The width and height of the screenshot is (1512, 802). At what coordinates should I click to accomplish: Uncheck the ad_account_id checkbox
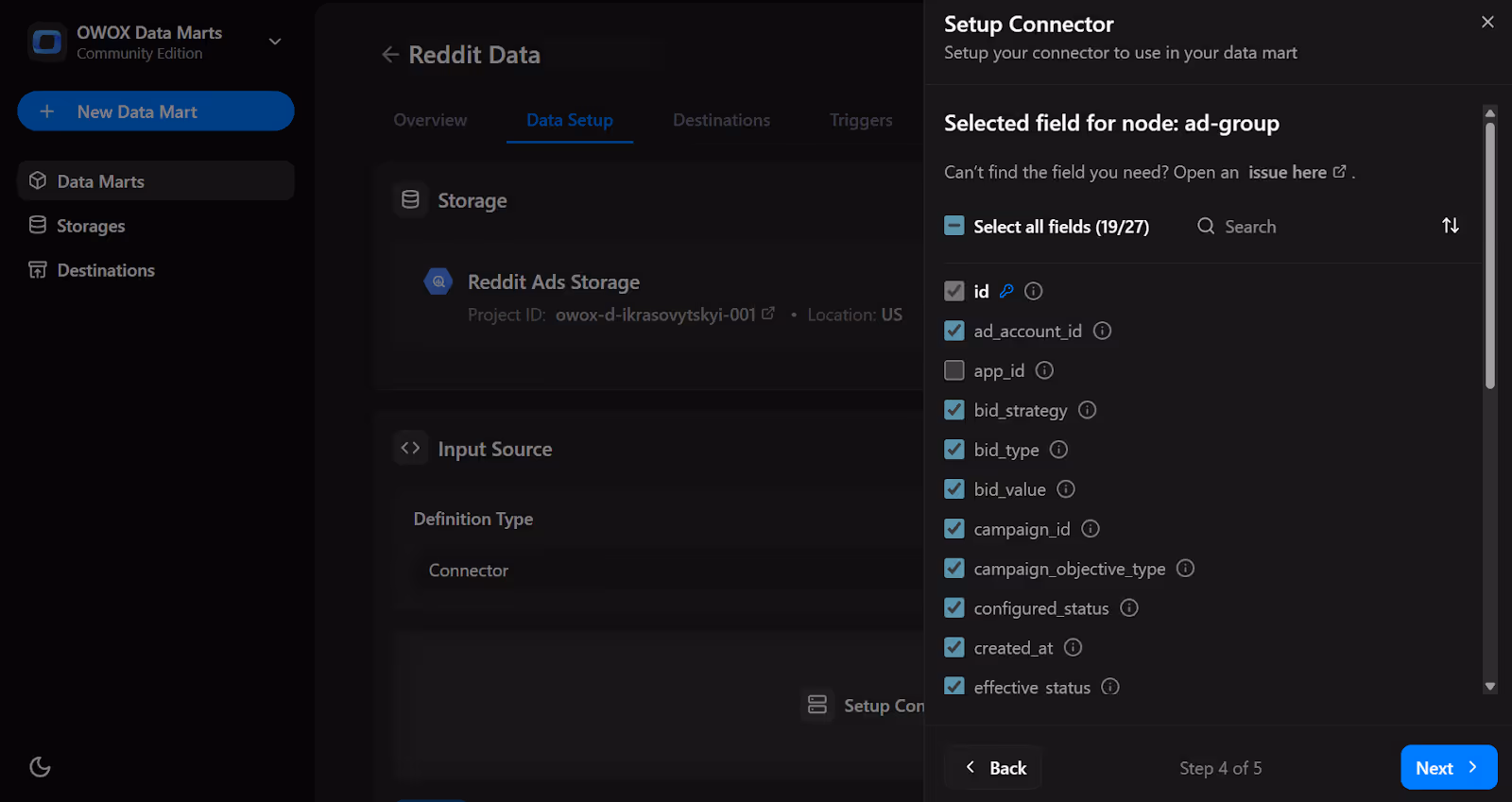[954, 331]
